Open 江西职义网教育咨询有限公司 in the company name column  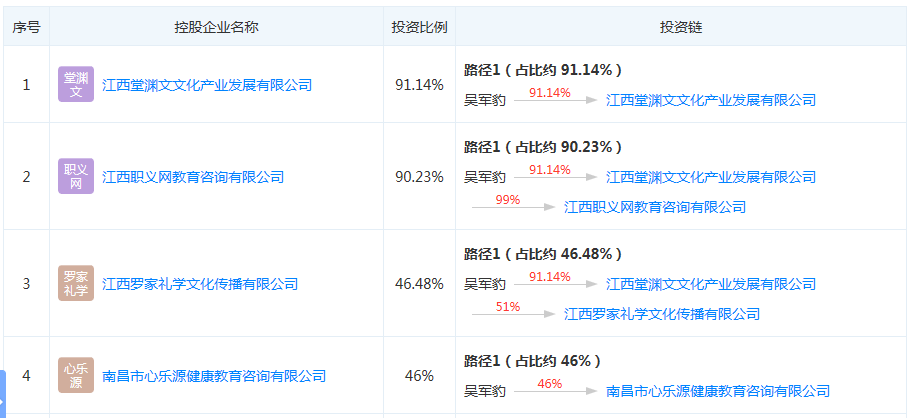pos(193,177)
